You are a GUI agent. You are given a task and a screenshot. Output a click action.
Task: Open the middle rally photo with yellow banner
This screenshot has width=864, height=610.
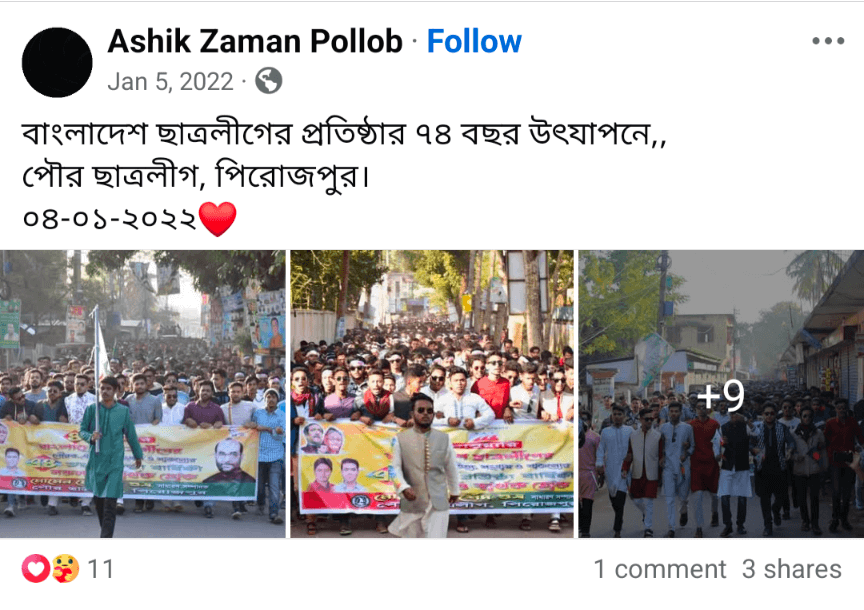432,393
